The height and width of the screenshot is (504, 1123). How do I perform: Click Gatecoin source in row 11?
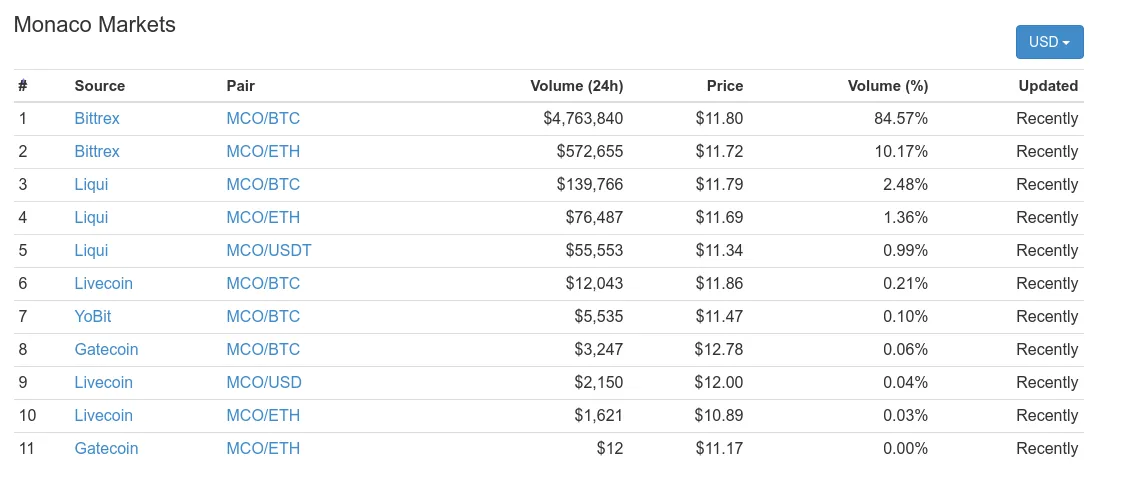[x=106, y=448]
